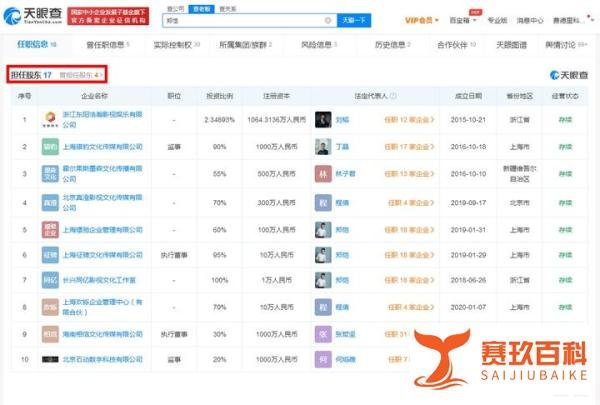Image resolution: width=600 pixels, height=405 pixels.
Task: Open the 天眼图谱 tab
Action: click(x=511, y=45)
